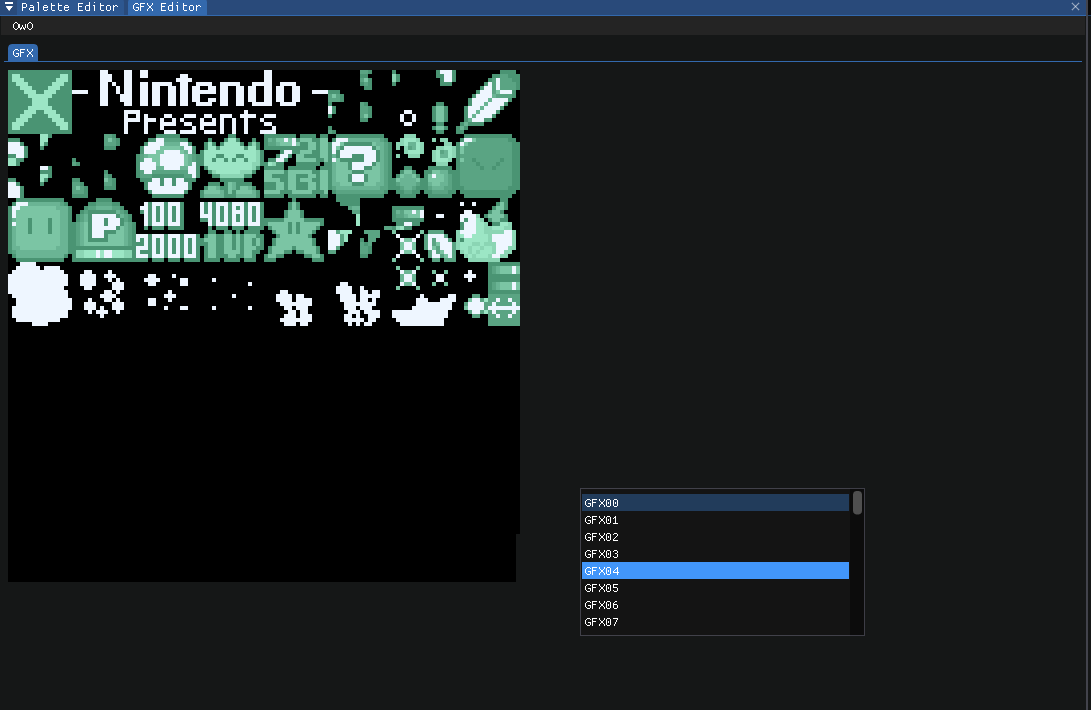The width and height of the screenshot is (1091, 710).
Task: Click the X logo tile top-left
Action: click(40, 100)
